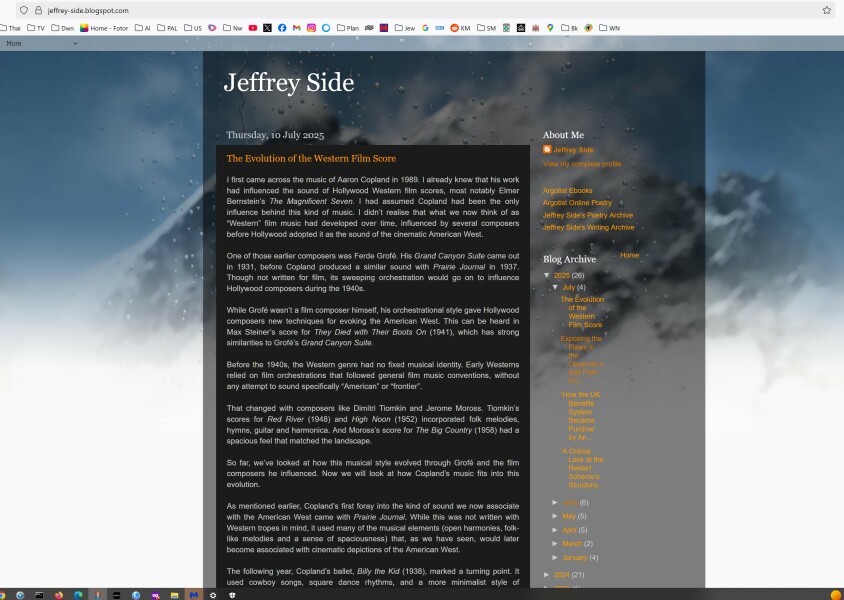Open the X (Twitter) bookmark icon
844x600 pixels.
click(x=267, y=28)
